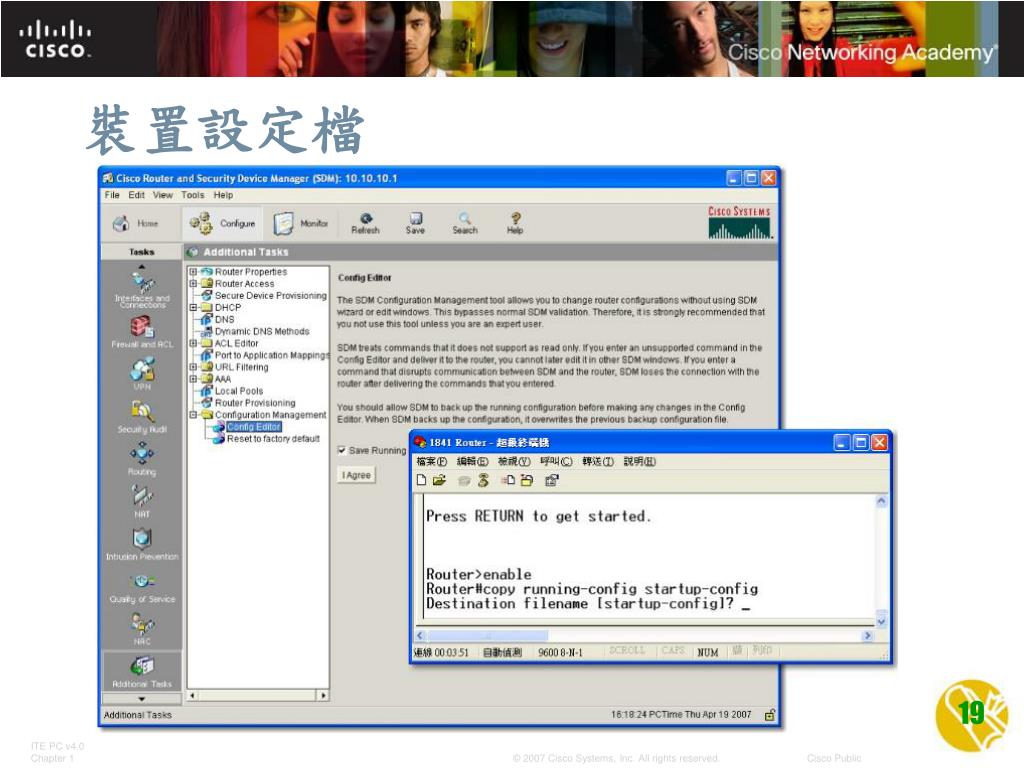Open the View menu in SDM
This screenshot has width=1024, height=768.
click(x=163, y=195)
